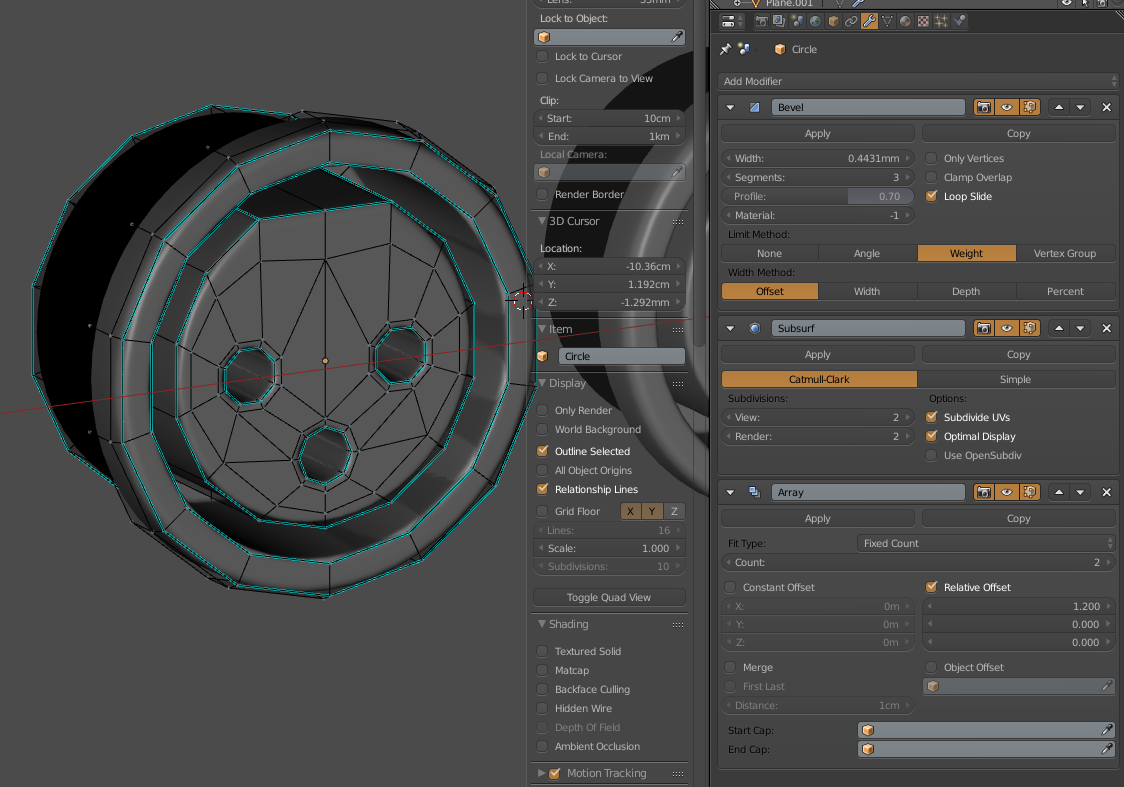Open the World properties globe icon
Viewport: 1124px width, 787px height.
click(x=815, y=22)
